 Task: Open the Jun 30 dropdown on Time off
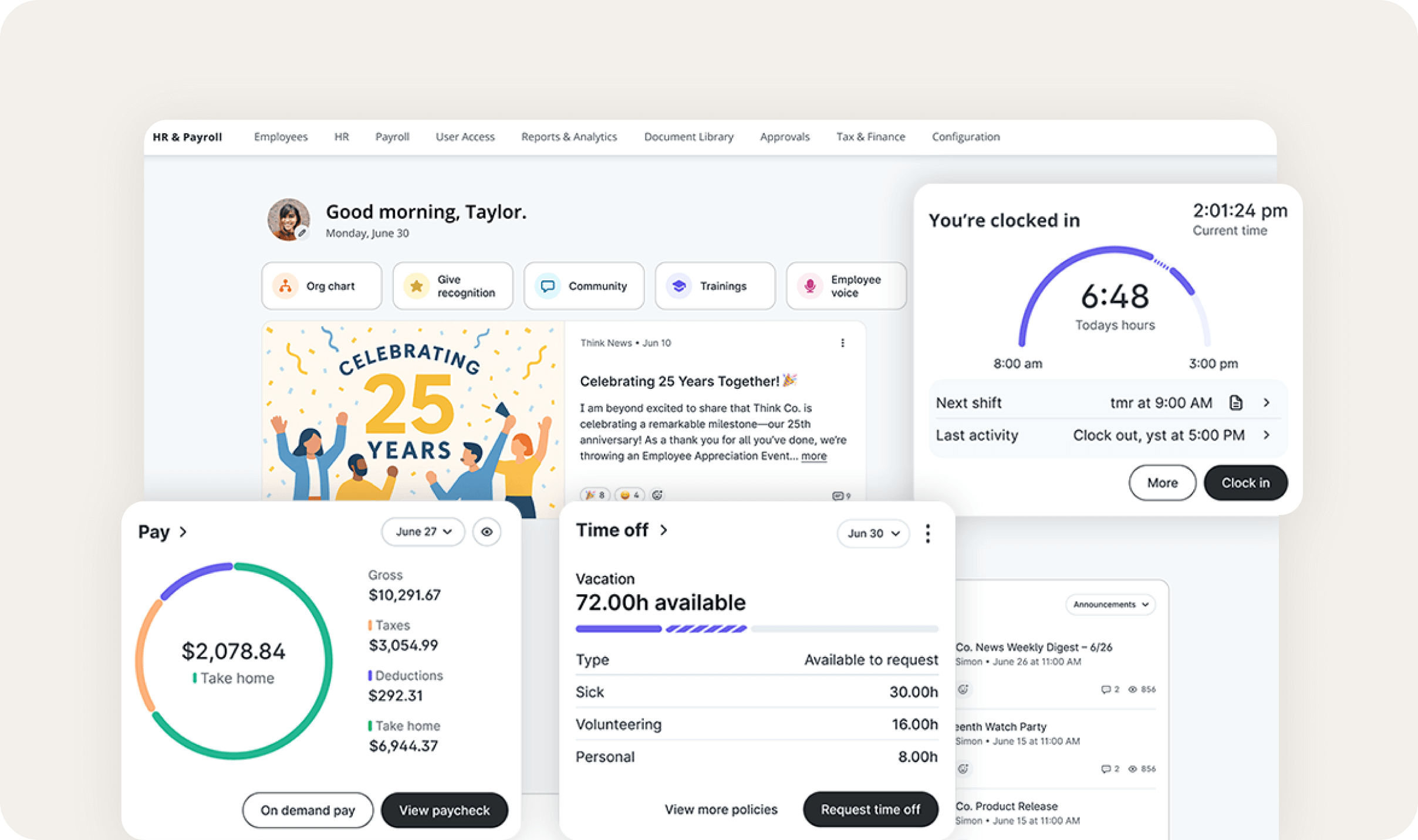(873, 533)
